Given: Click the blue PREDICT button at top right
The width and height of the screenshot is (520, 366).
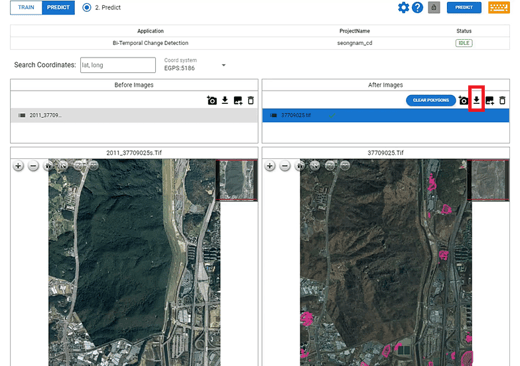Looking at the screenshot, I should click(464, 7).
